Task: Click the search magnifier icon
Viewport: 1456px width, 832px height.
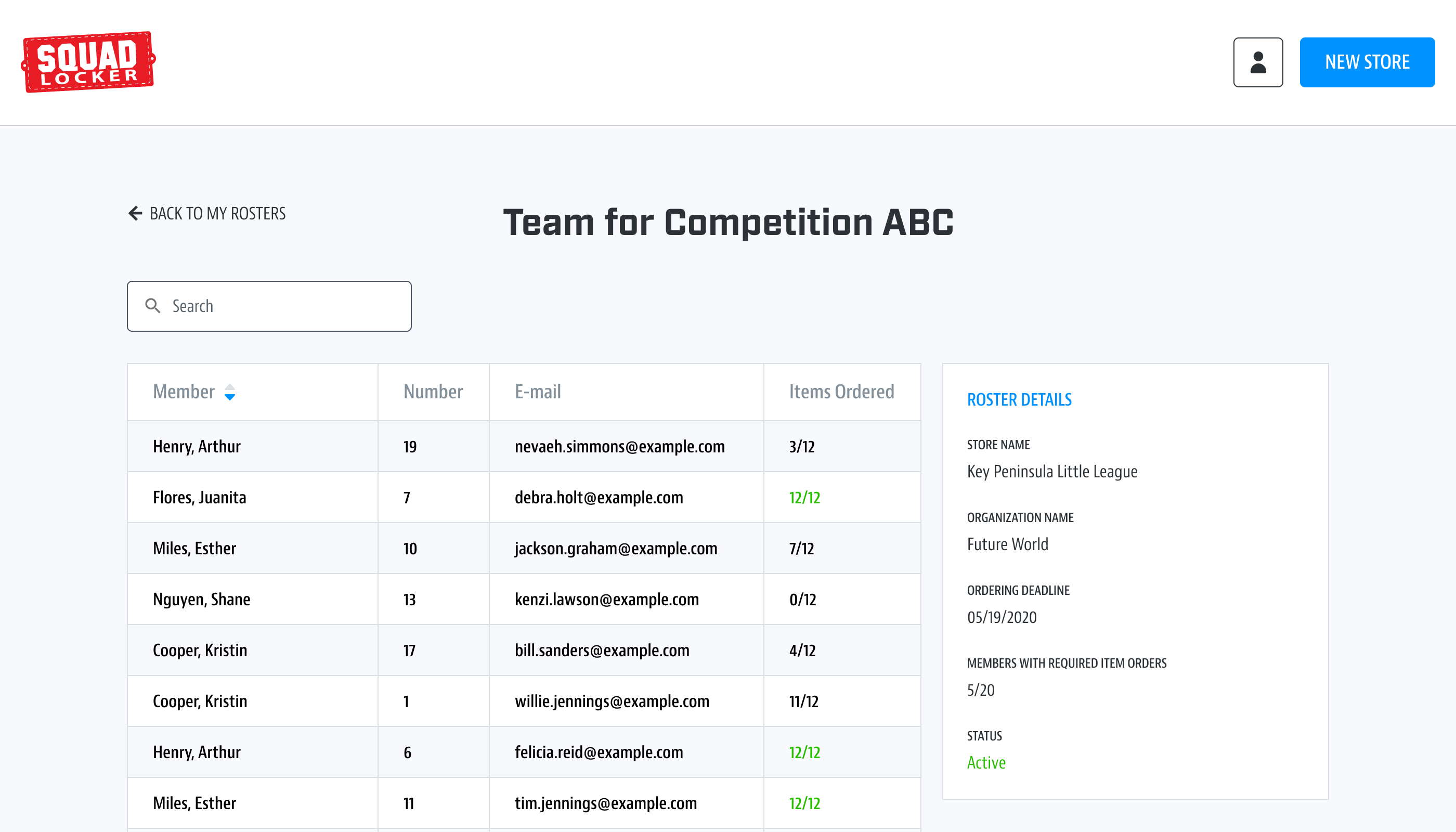Action: 152,306
